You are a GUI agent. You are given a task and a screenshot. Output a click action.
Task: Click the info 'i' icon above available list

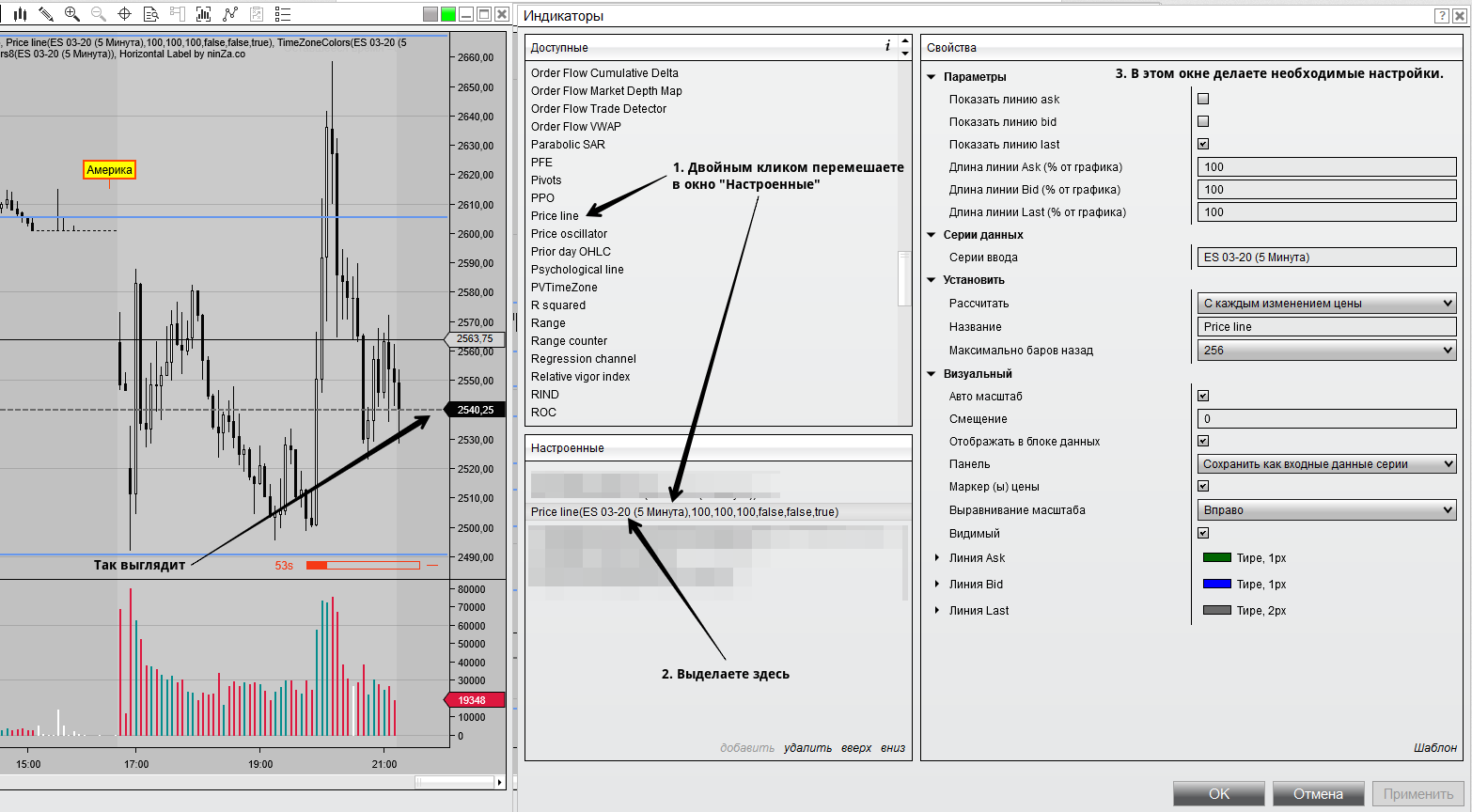tap(887, 46)
